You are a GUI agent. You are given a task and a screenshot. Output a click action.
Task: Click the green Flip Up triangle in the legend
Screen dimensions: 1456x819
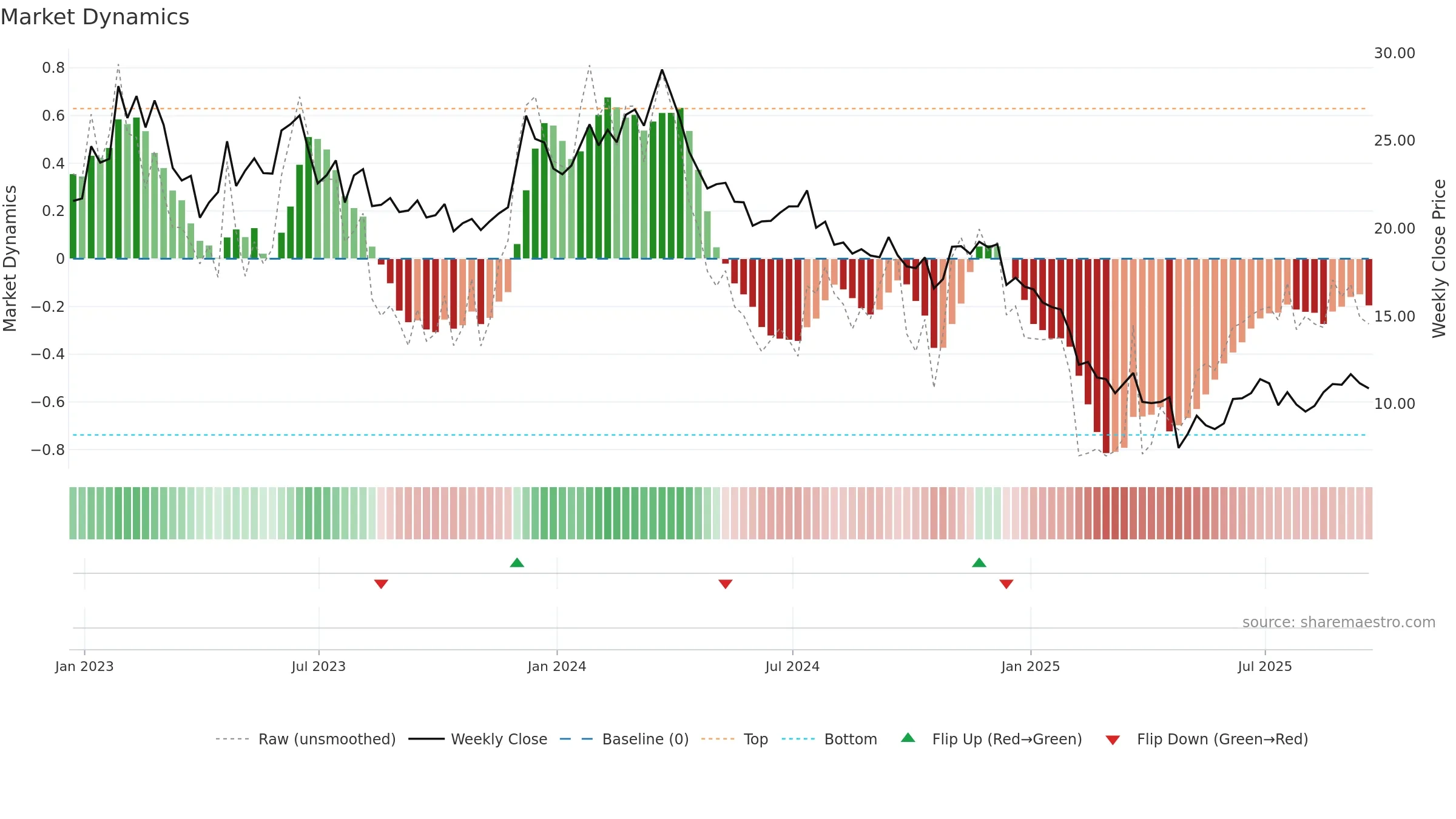click(908, 738)
